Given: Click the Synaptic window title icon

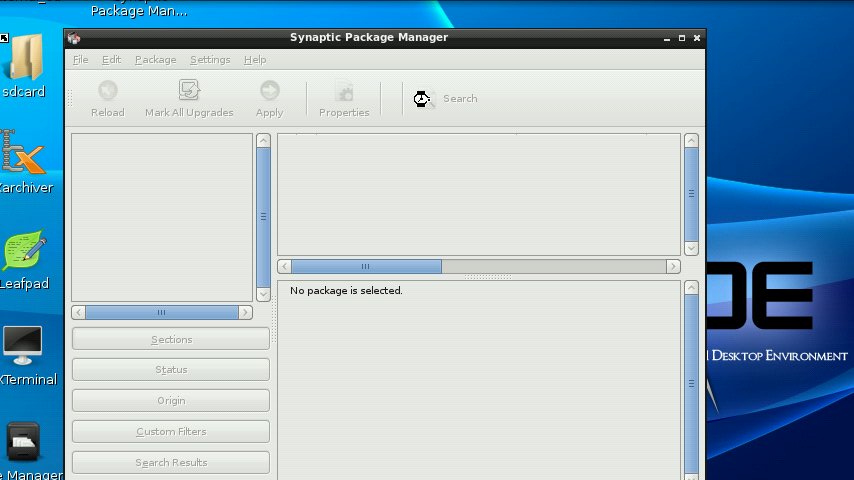Looking at the screenshot, I should (x=74, y=38).
